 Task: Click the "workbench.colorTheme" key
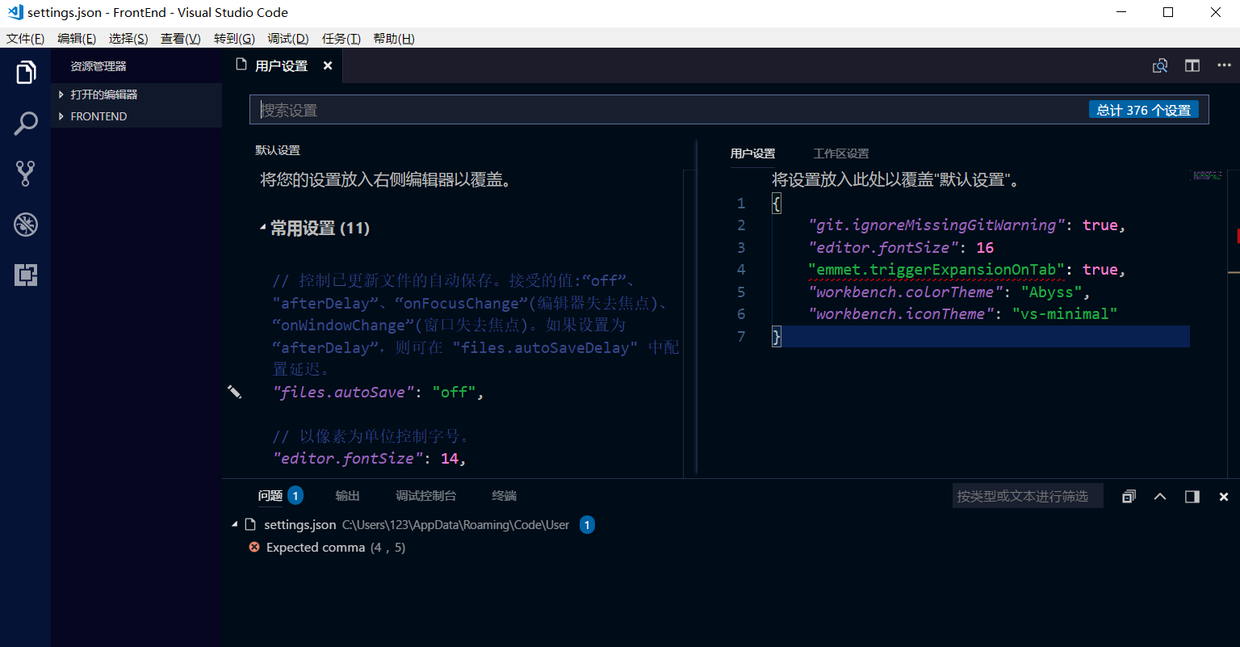(905, 292)
